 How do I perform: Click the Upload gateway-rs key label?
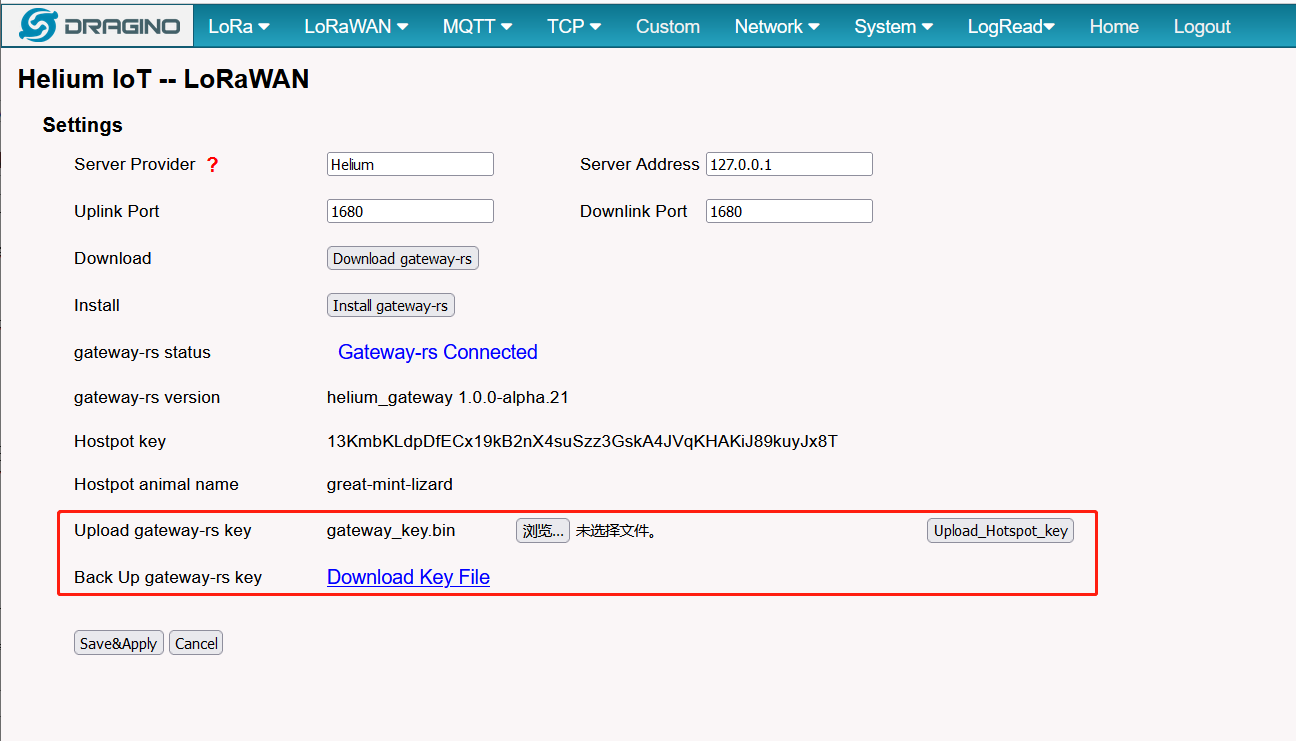pos(163,530)
